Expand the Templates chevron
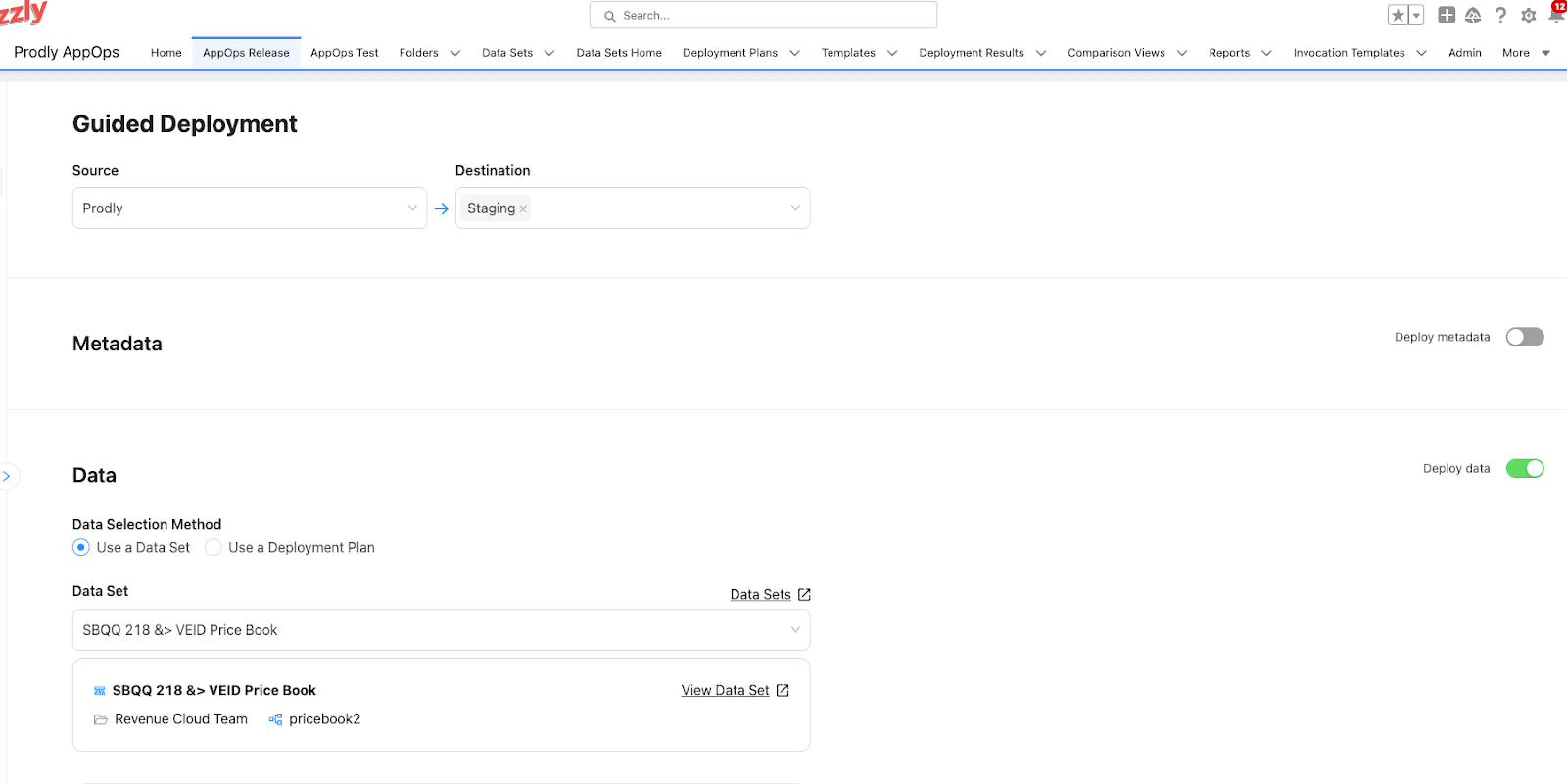 [892, 53]
